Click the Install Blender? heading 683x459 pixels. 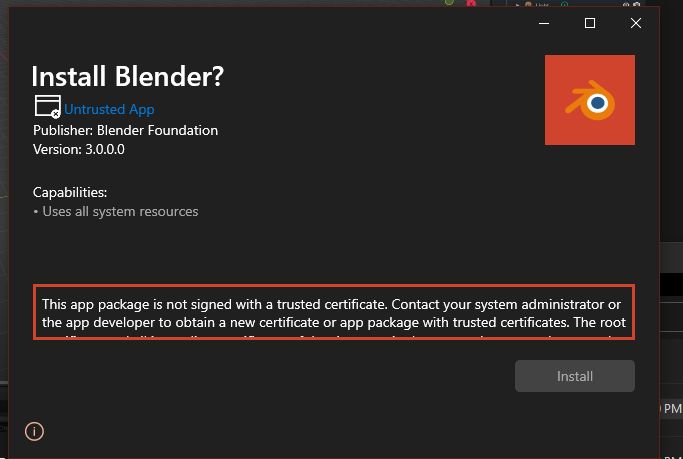[x=128, y=76]
